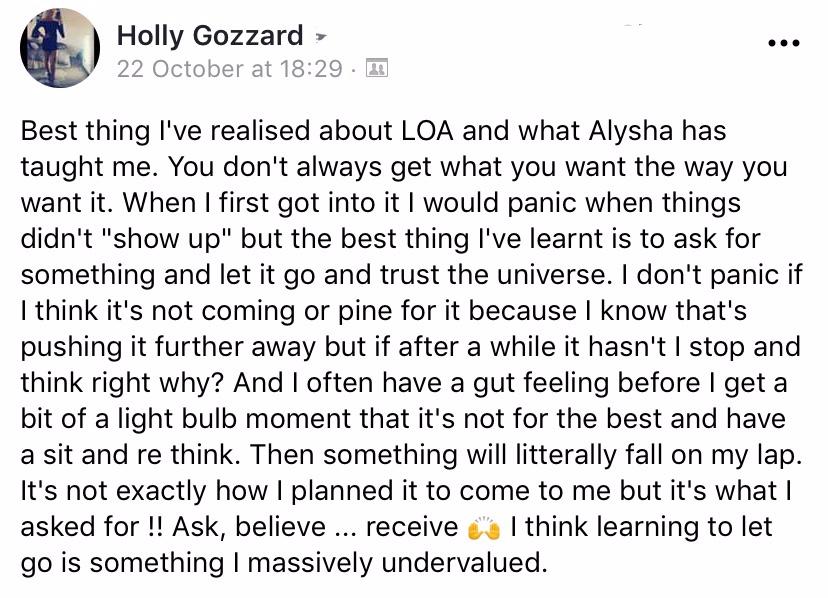Click the phrase think right why?
Image resolution: width=828 pixels, height=598 pixels.
123,384
